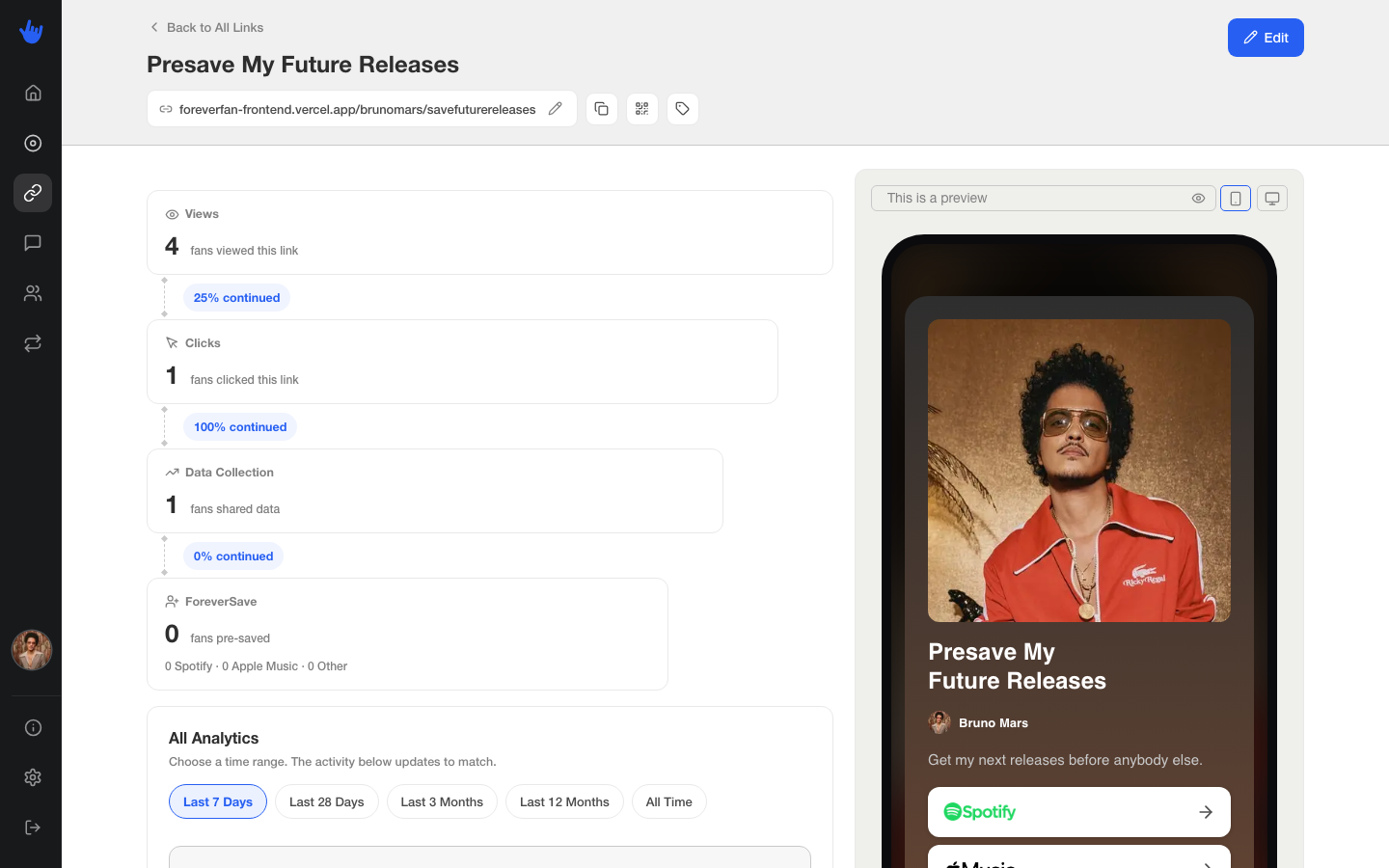Open the Messages chat icon in sidebar
This screenshot has width=1389, height=868.
(33, 243)
